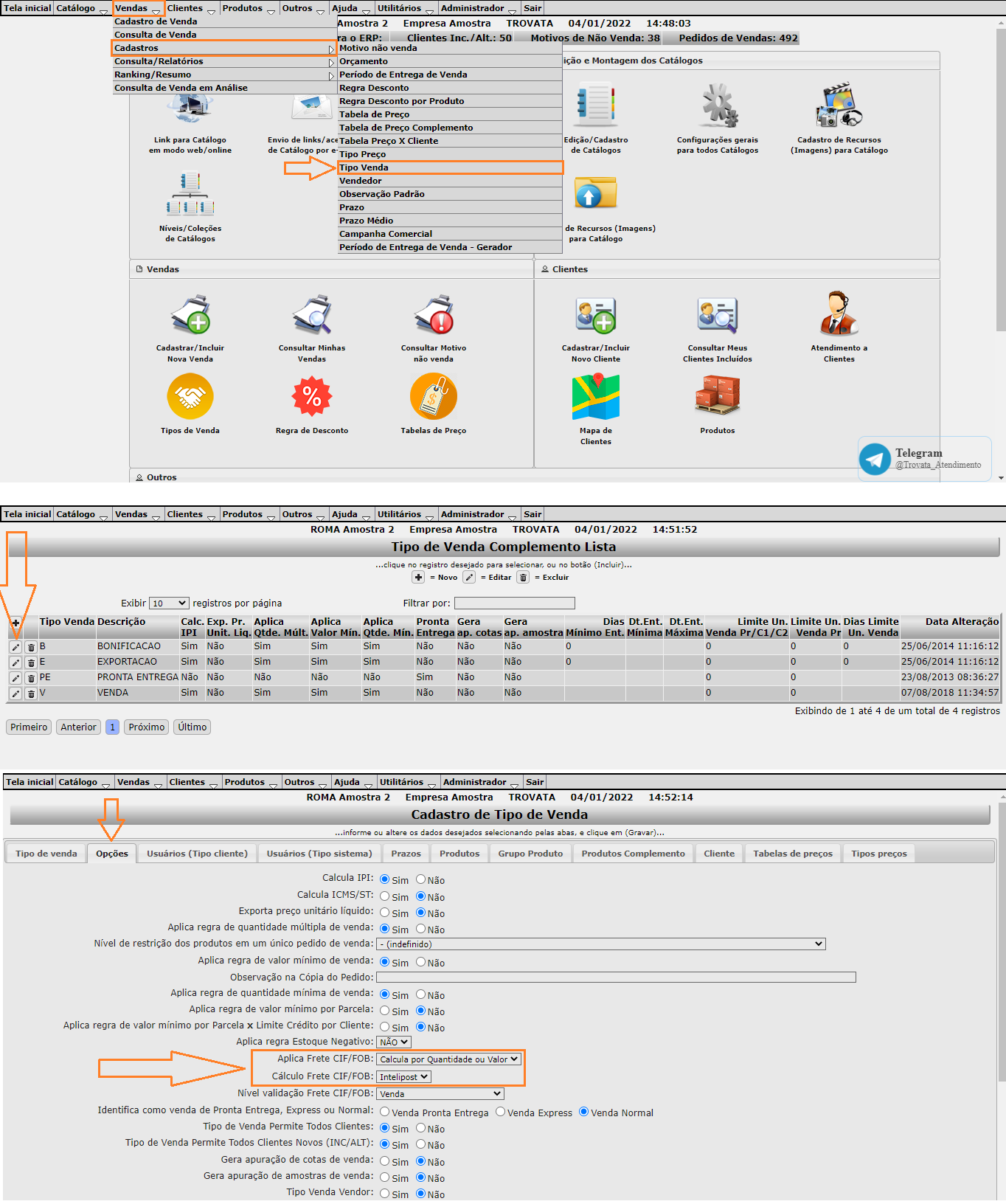Viewport: 1006px width, 1204px height.
Task: Open Tabelas de Preço tag icon
Action: click(434, 397)
